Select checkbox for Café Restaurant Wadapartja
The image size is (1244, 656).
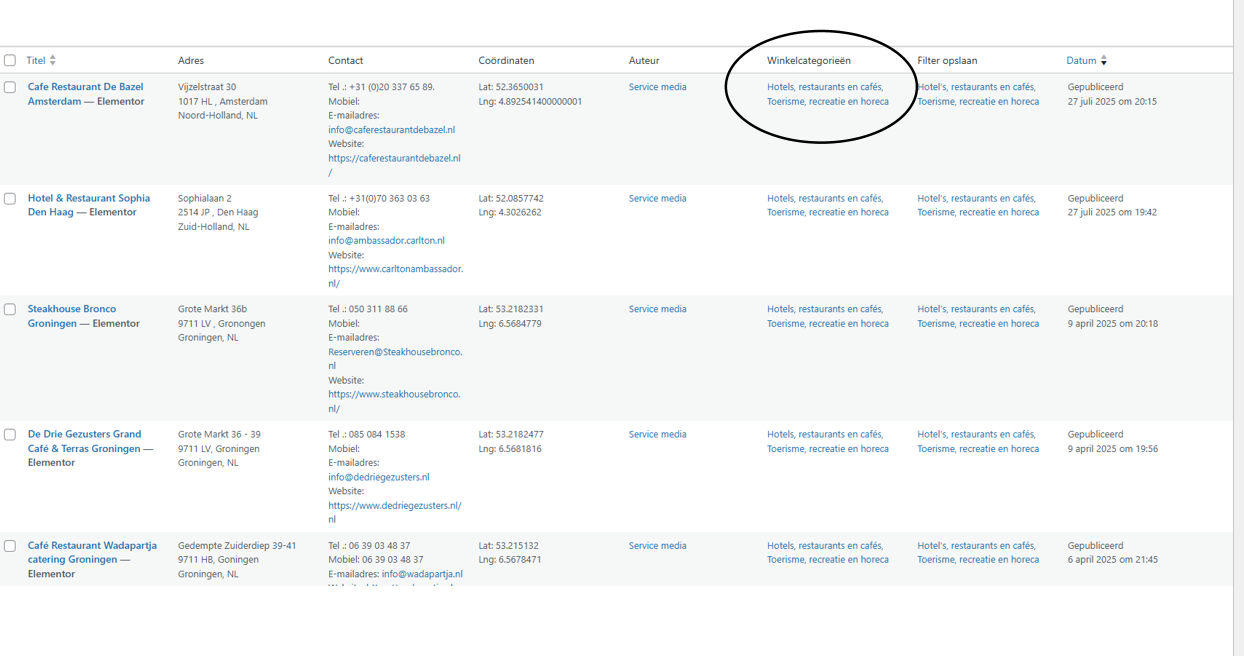click(x=10, y=546)
